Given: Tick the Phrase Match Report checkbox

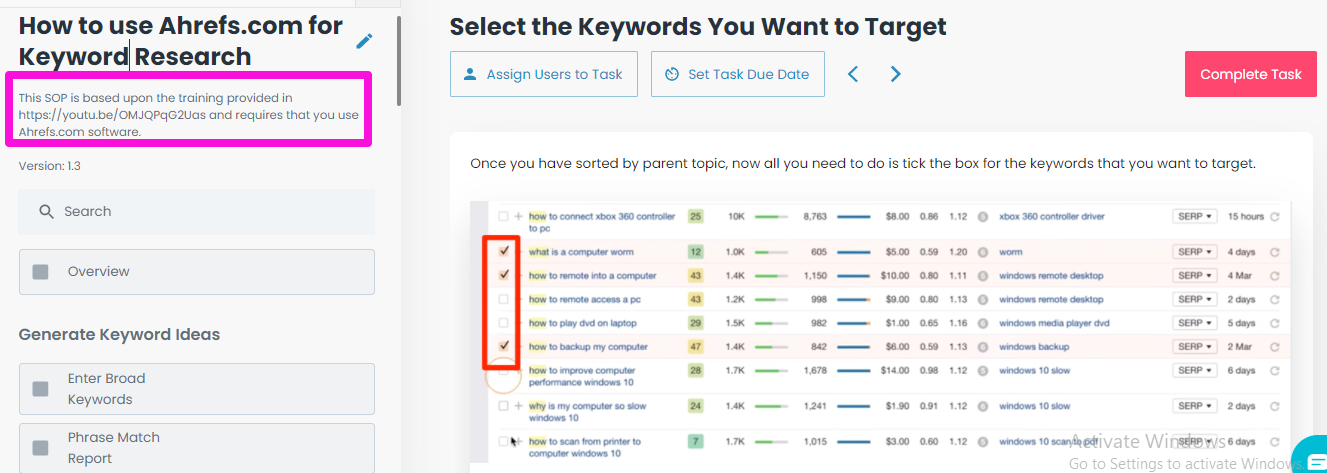Looking at the screenshot, I should (x=41, y=448).
